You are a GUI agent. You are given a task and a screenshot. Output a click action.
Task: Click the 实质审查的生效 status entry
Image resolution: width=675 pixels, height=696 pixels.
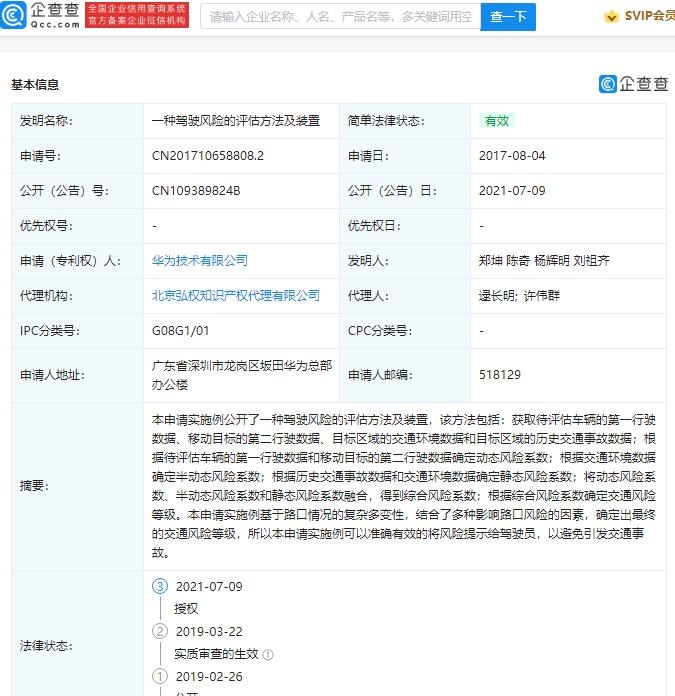(x=216, y=654)
